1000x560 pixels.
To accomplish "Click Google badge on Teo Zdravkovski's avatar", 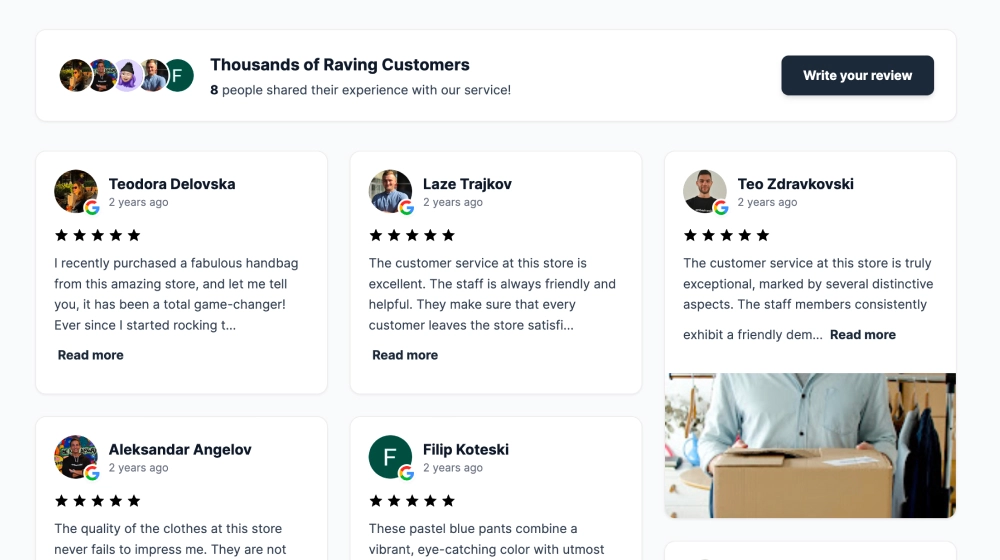I will pos(721,207).
